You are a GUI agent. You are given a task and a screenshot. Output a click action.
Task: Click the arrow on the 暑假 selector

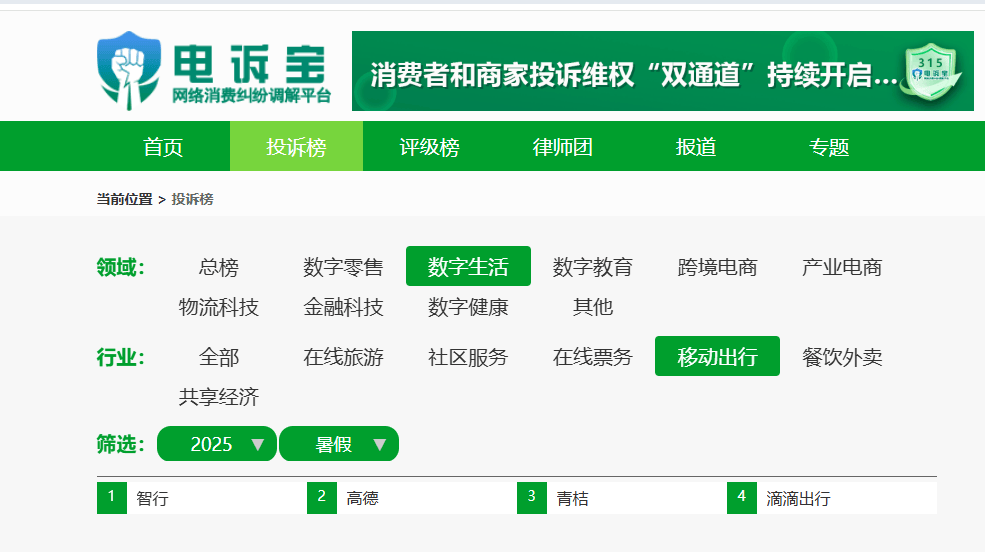[x=379, y=444]
